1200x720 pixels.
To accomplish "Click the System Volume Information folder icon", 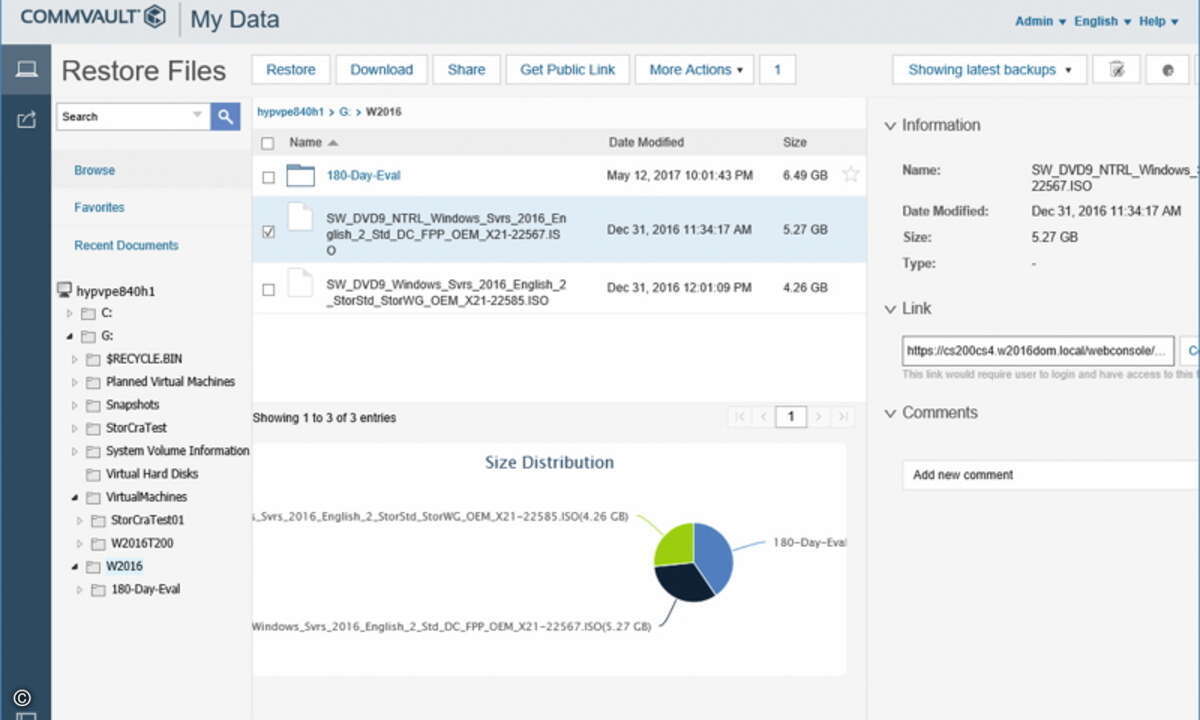I will 93,451.
